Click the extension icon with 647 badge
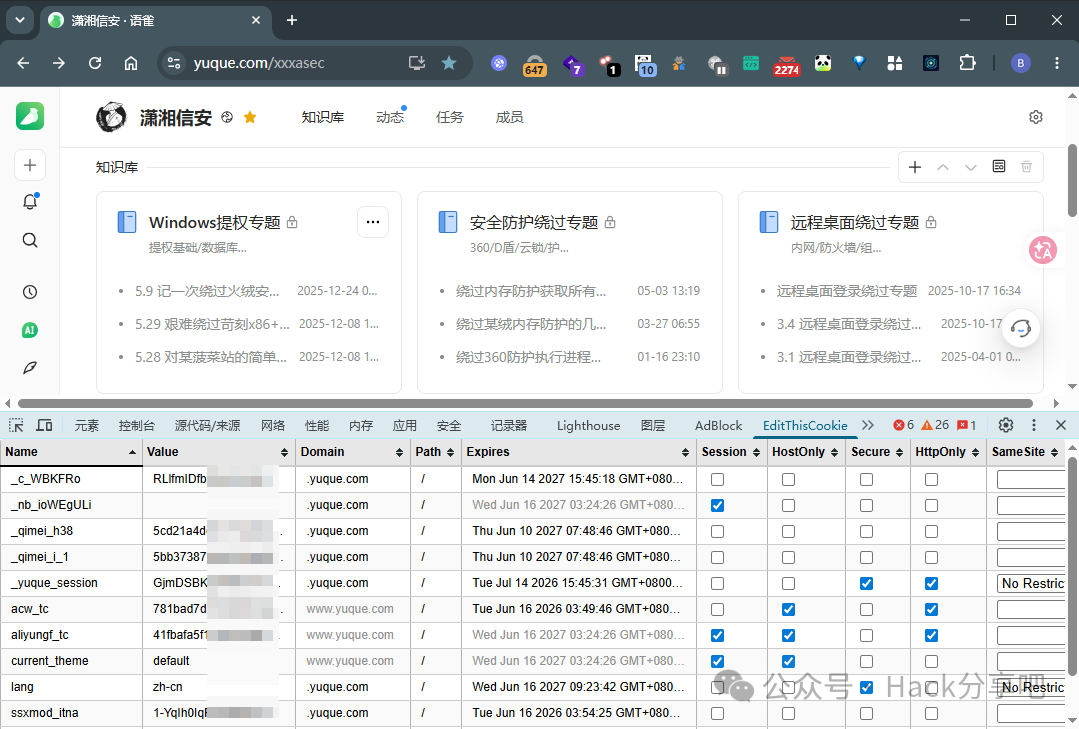 tap(535, 65)
